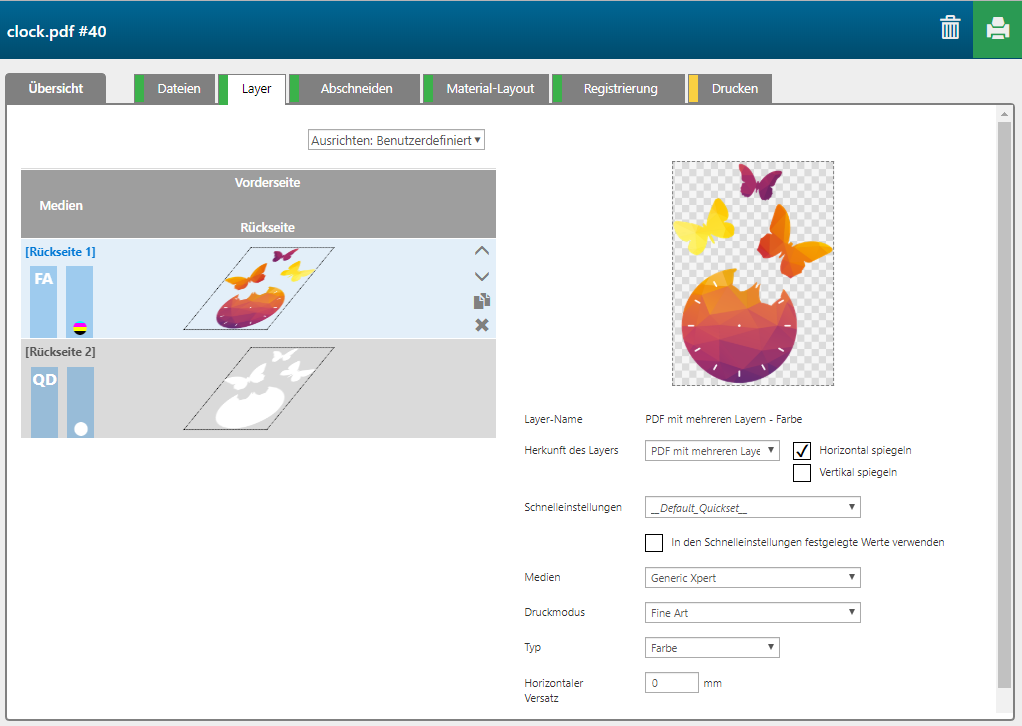Duplicate the Rückseite 1 layer
The height and width of the screenshot is (726, 1022).
482,301
